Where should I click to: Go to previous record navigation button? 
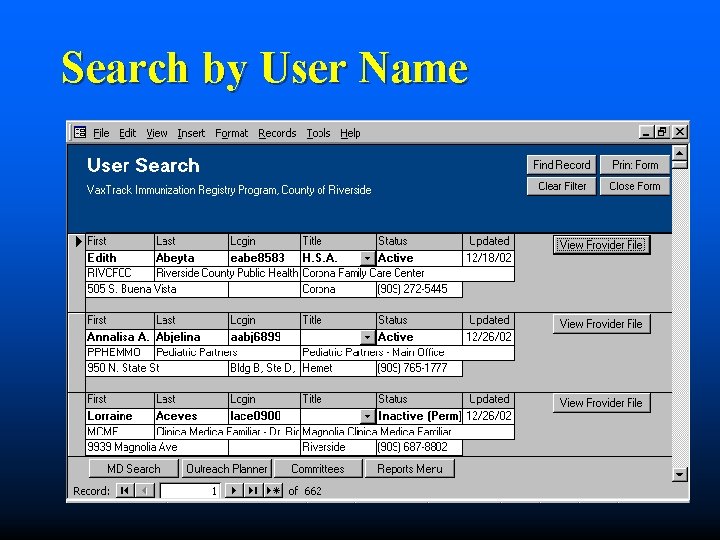pos(145,491)
